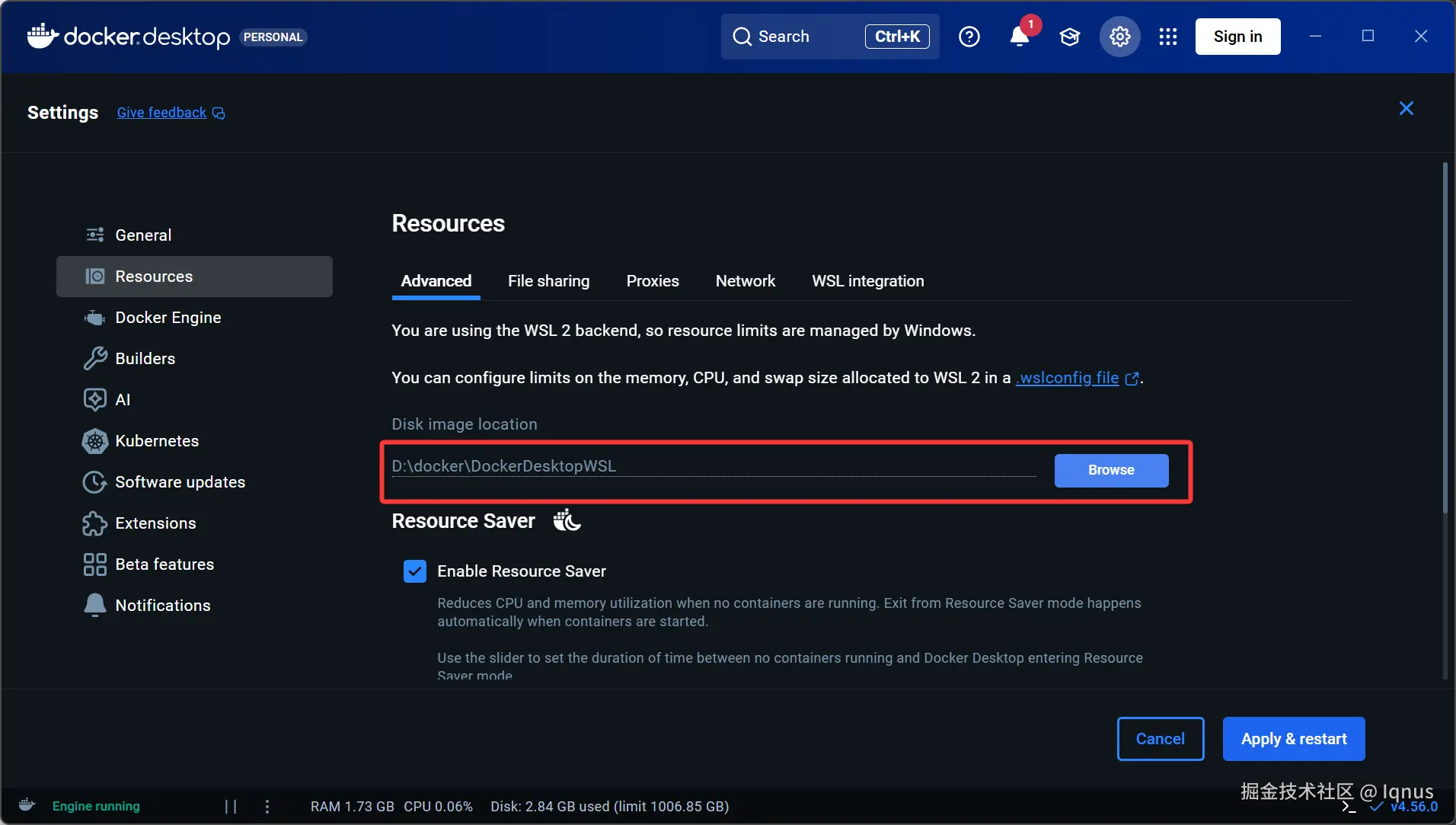Viewport: 1456px width, 825px height.
Task: Click the status bar whale icon
Action: point(27,805)
